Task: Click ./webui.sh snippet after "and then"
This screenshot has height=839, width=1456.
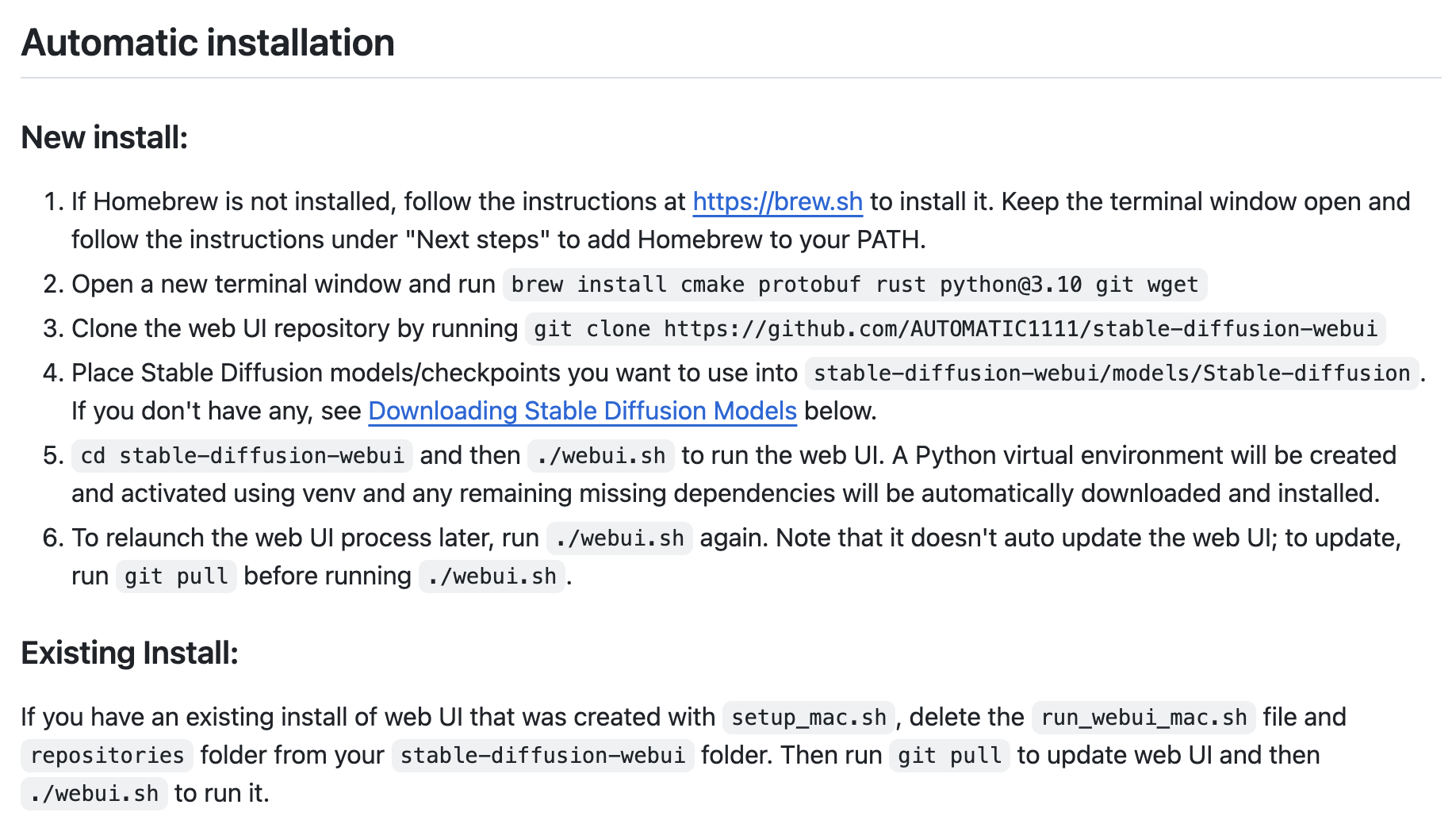Action: (600, 456)
